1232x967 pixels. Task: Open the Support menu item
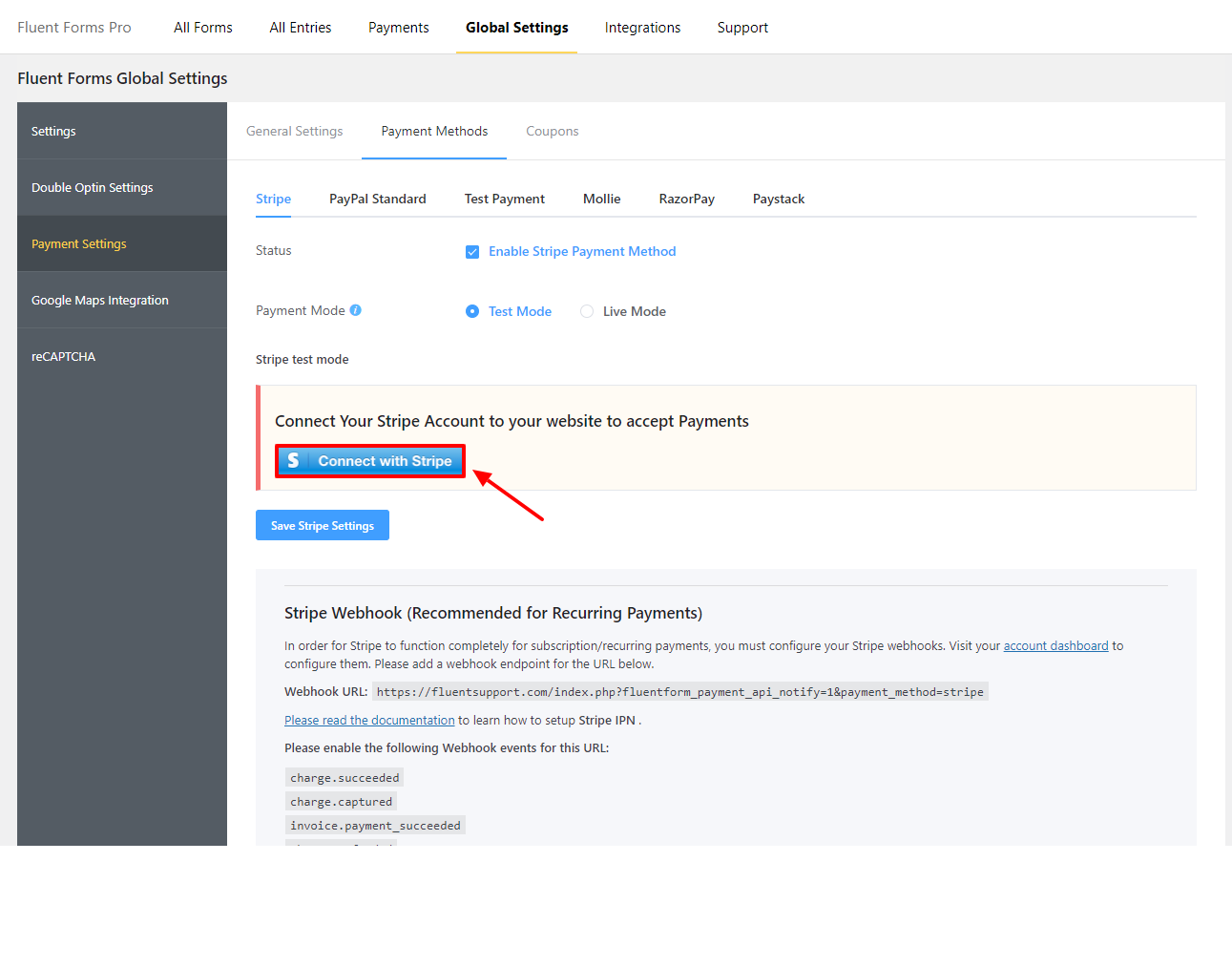coord(742,28)
